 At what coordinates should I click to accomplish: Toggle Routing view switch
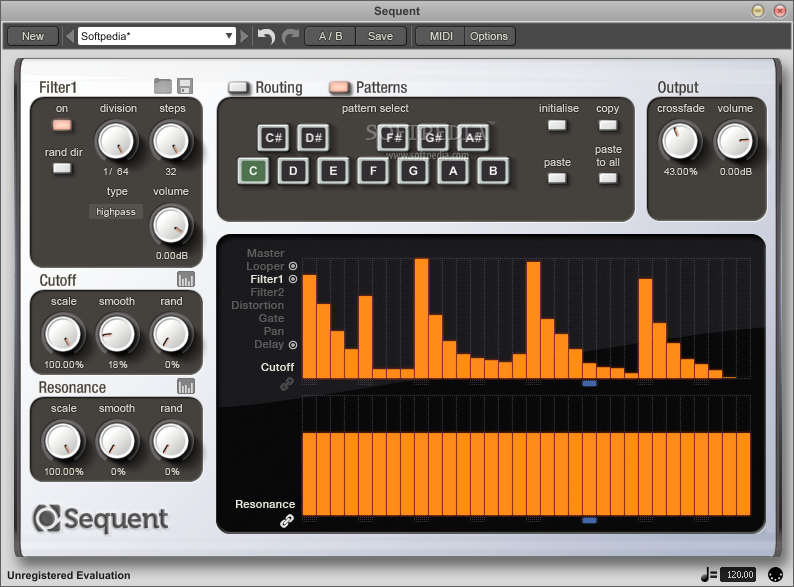(x=238, y=88)
